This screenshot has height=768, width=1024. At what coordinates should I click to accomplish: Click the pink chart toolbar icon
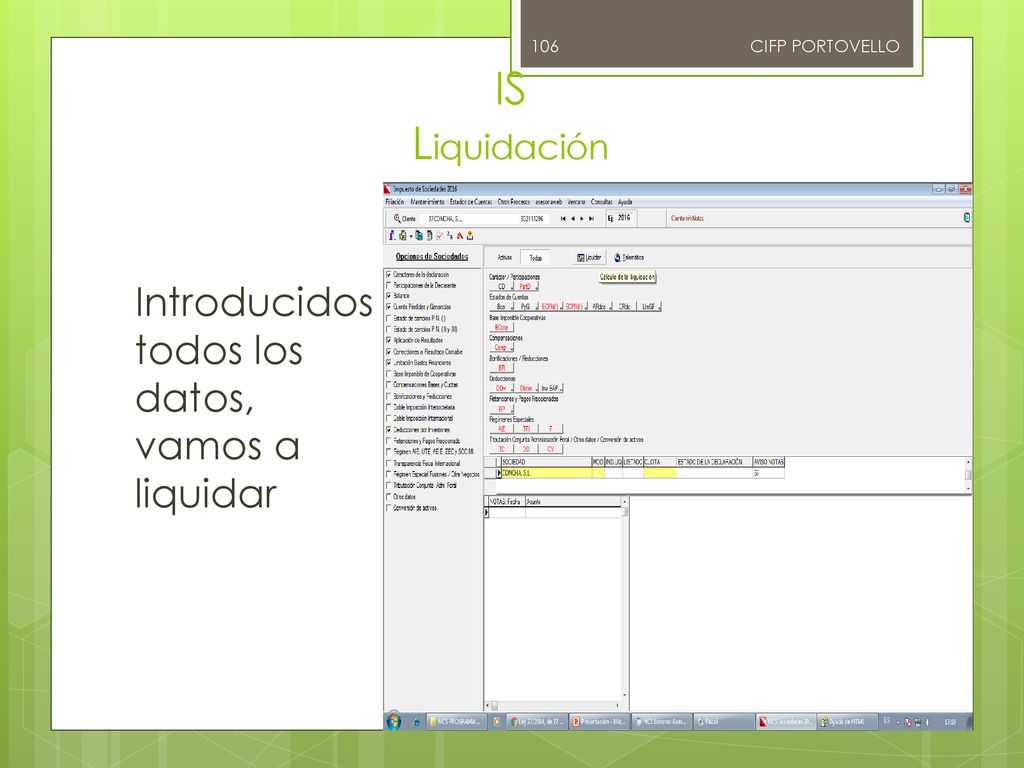tap(440, 236)
